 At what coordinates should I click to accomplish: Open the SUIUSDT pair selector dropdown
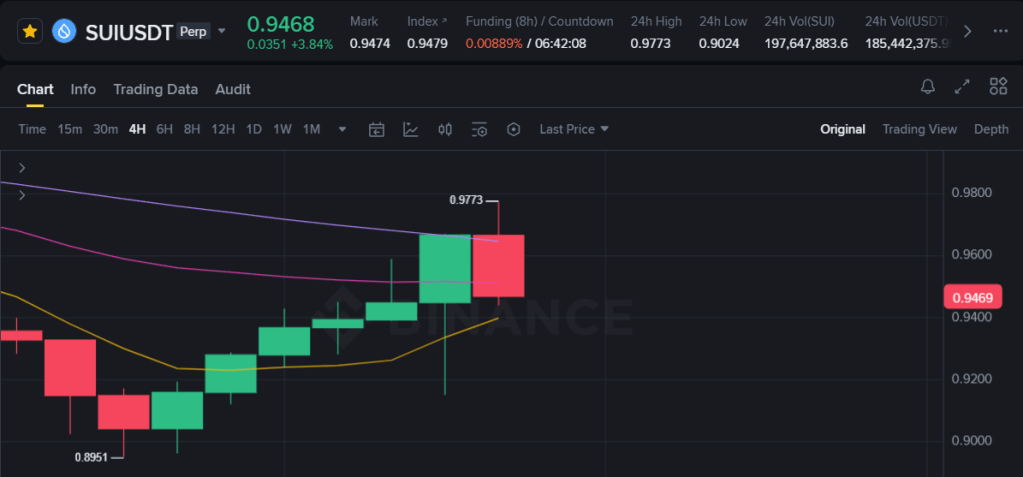(222, 31)
